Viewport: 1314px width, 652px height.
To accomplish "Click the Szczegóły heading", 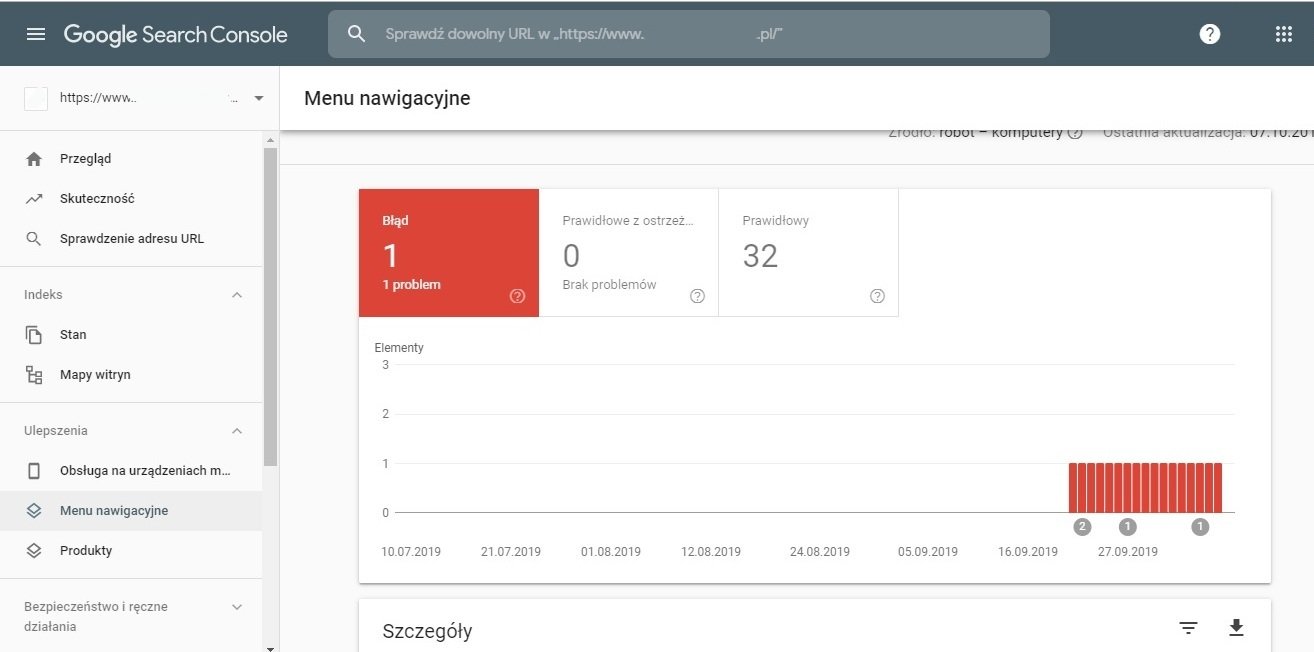I will point(427,631).
